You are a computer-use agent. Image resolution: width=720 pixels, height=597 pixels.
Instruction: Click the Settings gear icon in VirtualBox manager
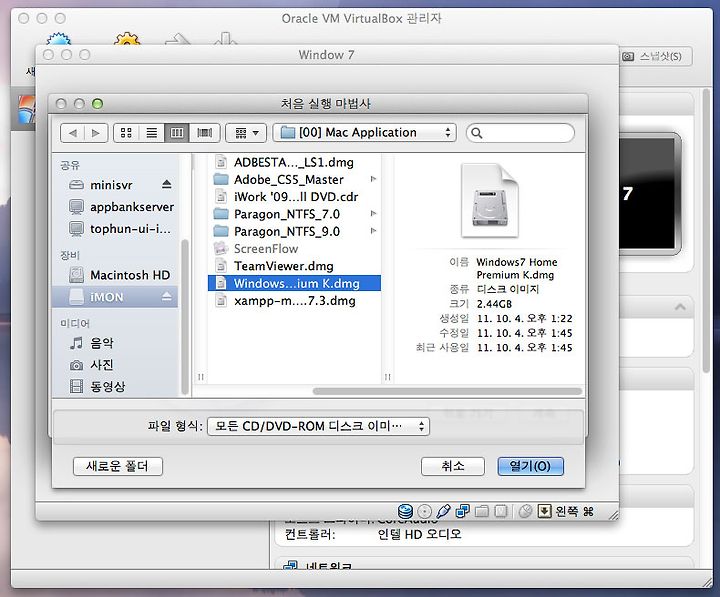[x=127, y=39]
